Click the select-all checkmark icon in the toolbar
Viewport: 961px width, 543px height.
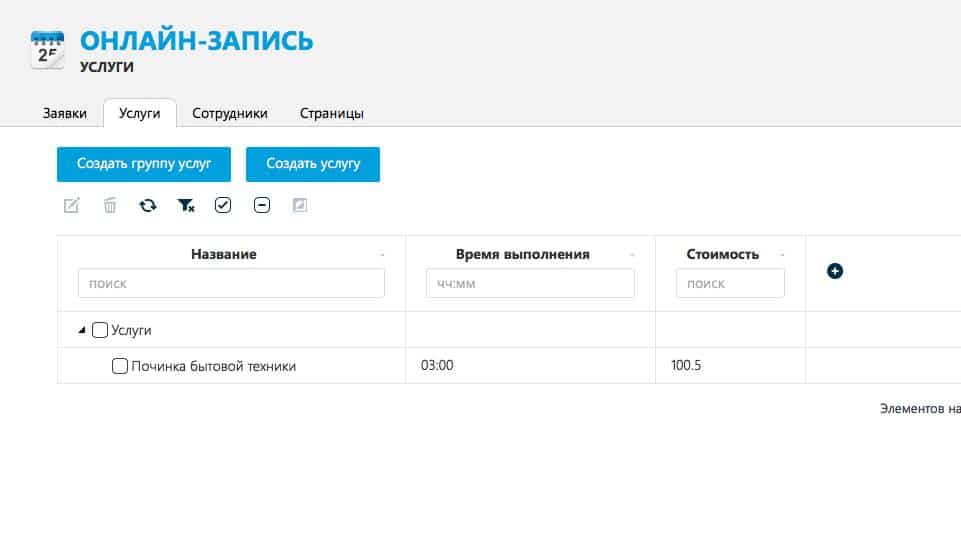tap(223, 205)
